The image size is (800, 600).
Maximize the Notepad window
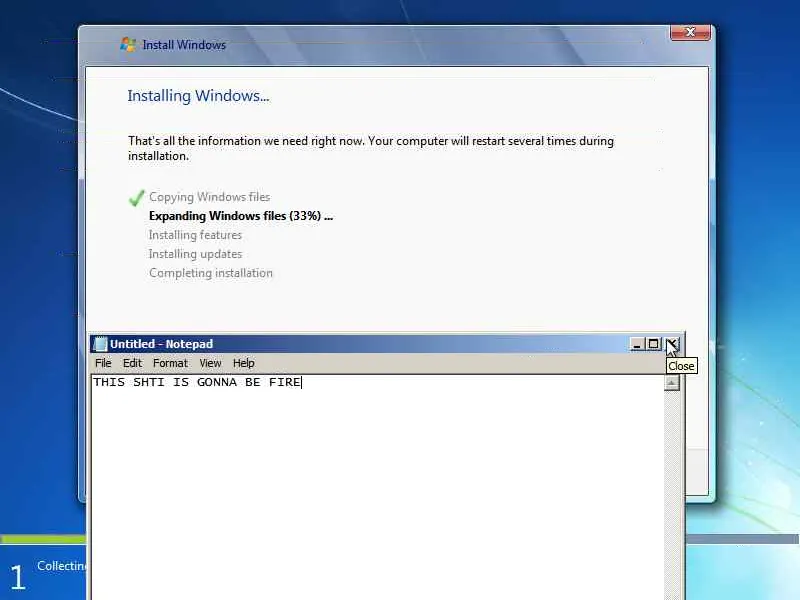click(x=653, y=344)
